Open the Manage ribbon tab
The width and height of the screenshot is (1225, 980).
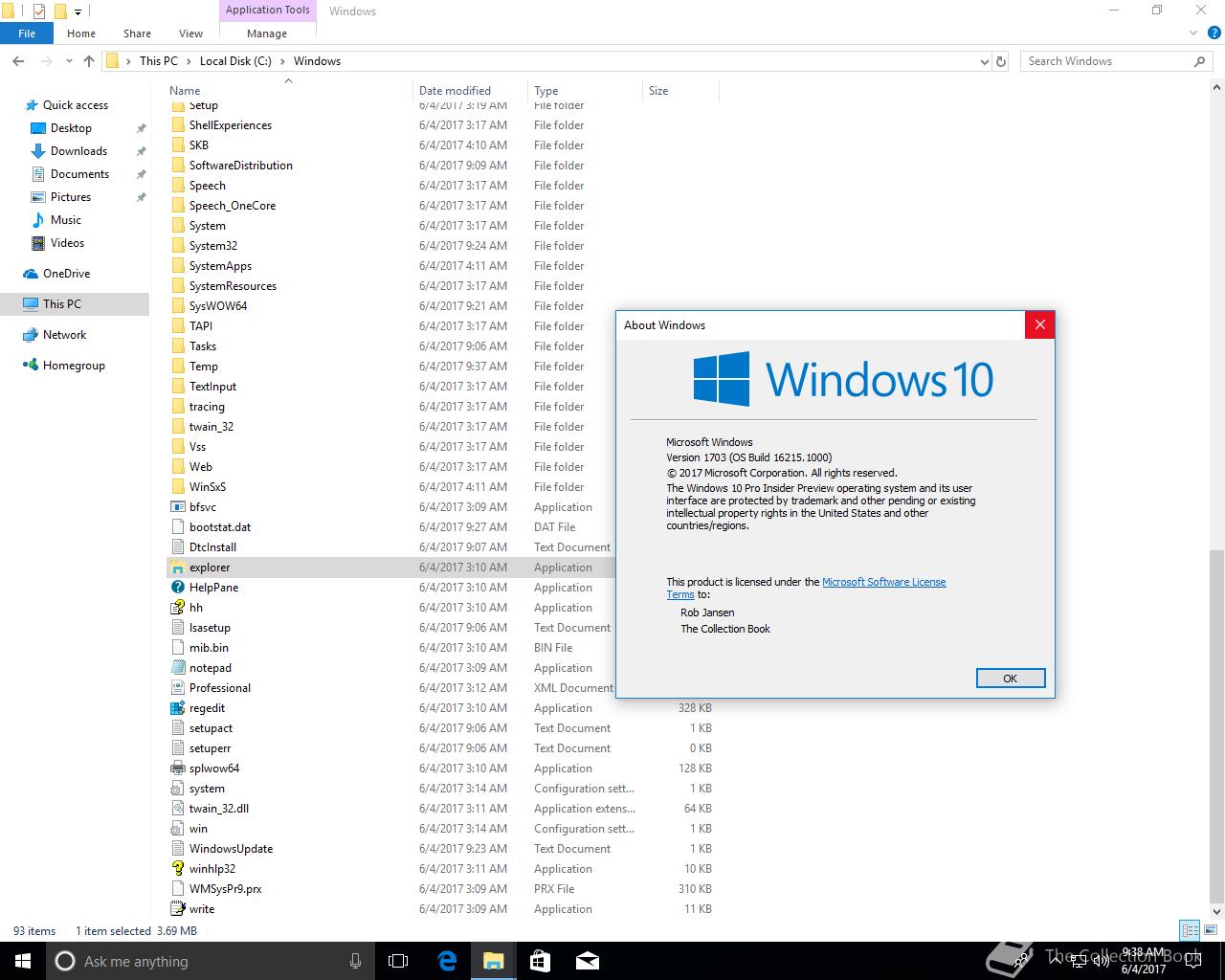pos(267,33)
